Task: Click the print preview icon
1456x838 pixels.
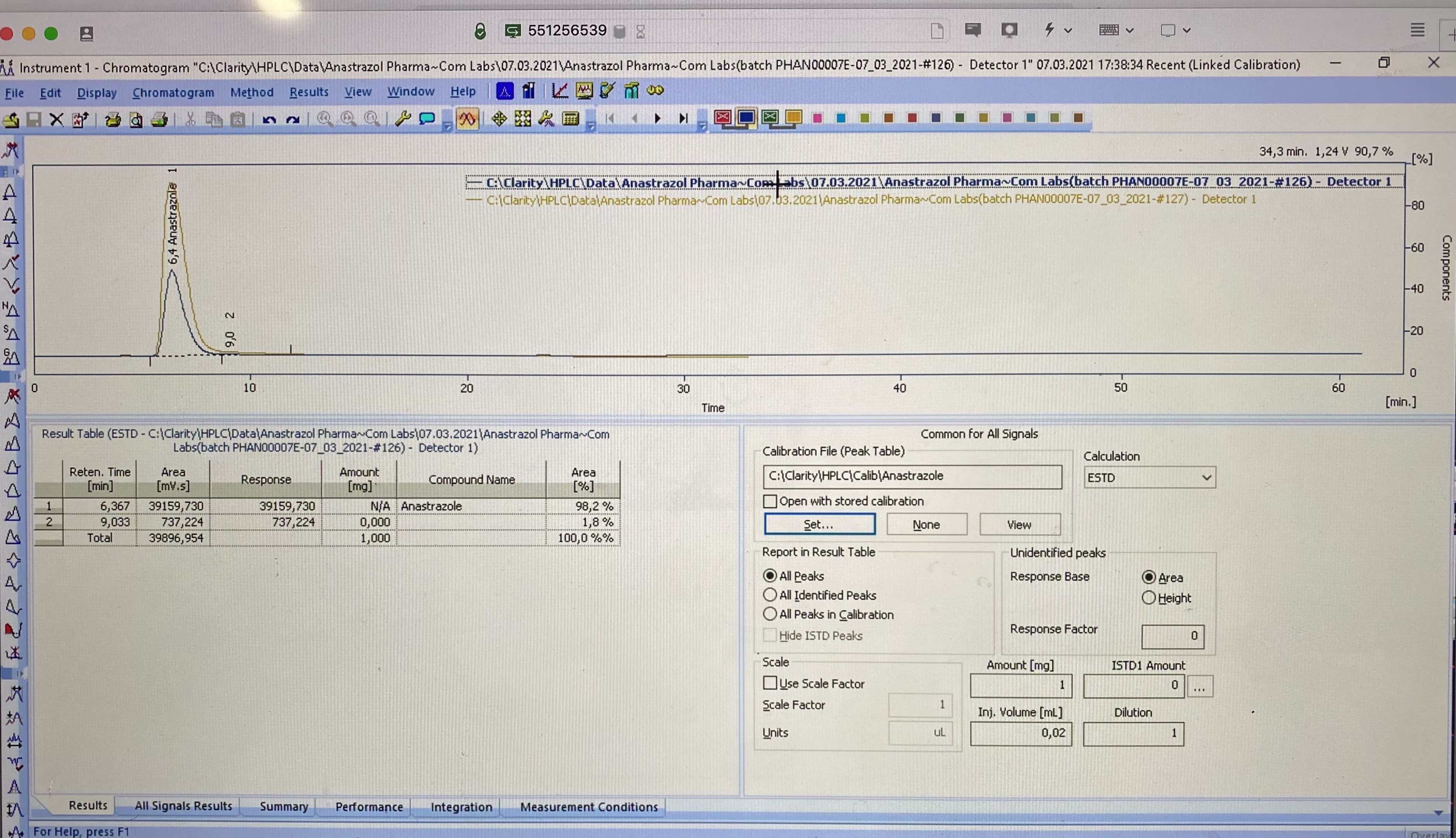Action: point(136,120)
